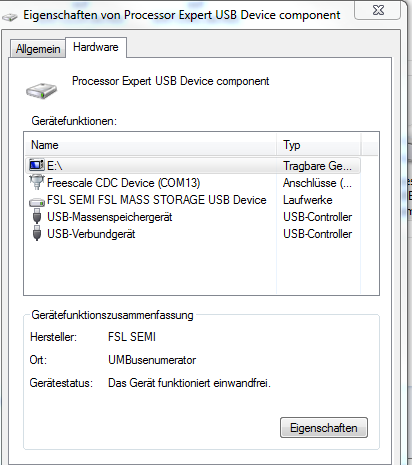Click the Tragbare Ge... type cell
The image size is (412, 465).
click(317, 166)
